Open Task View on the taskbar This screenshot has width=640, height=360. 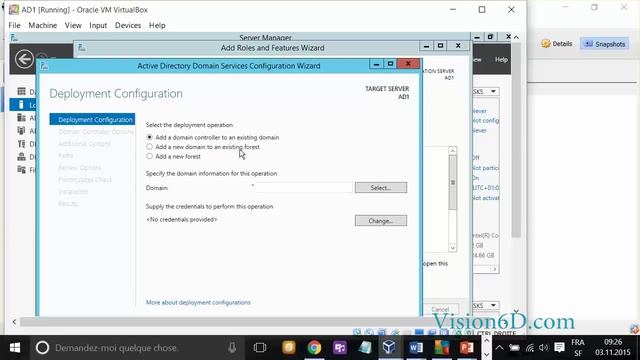pos(260,348)
